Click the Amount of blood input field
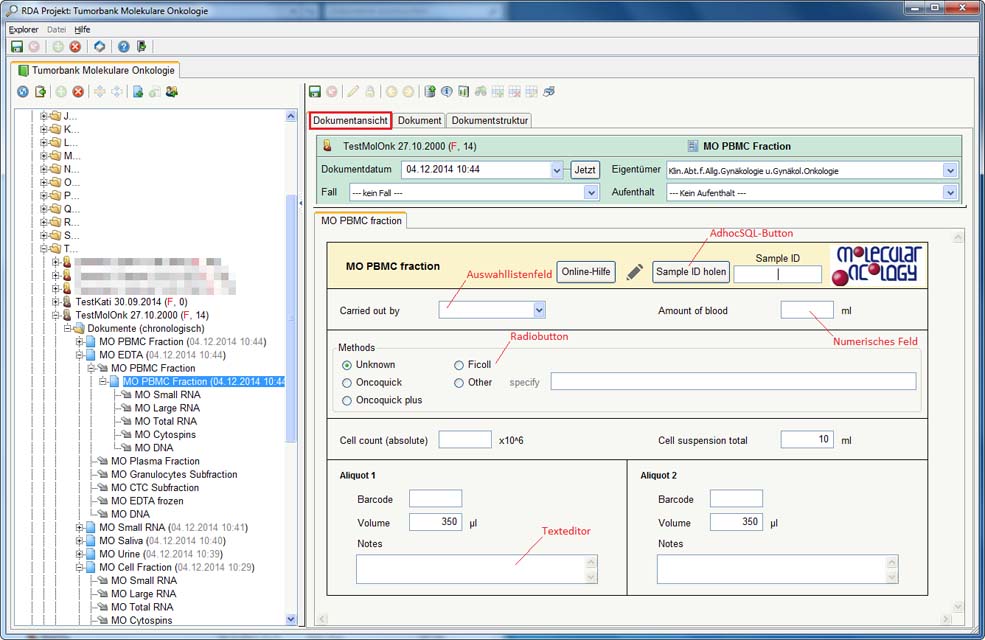Screen dimensions: 985x640 click(806, 311)
